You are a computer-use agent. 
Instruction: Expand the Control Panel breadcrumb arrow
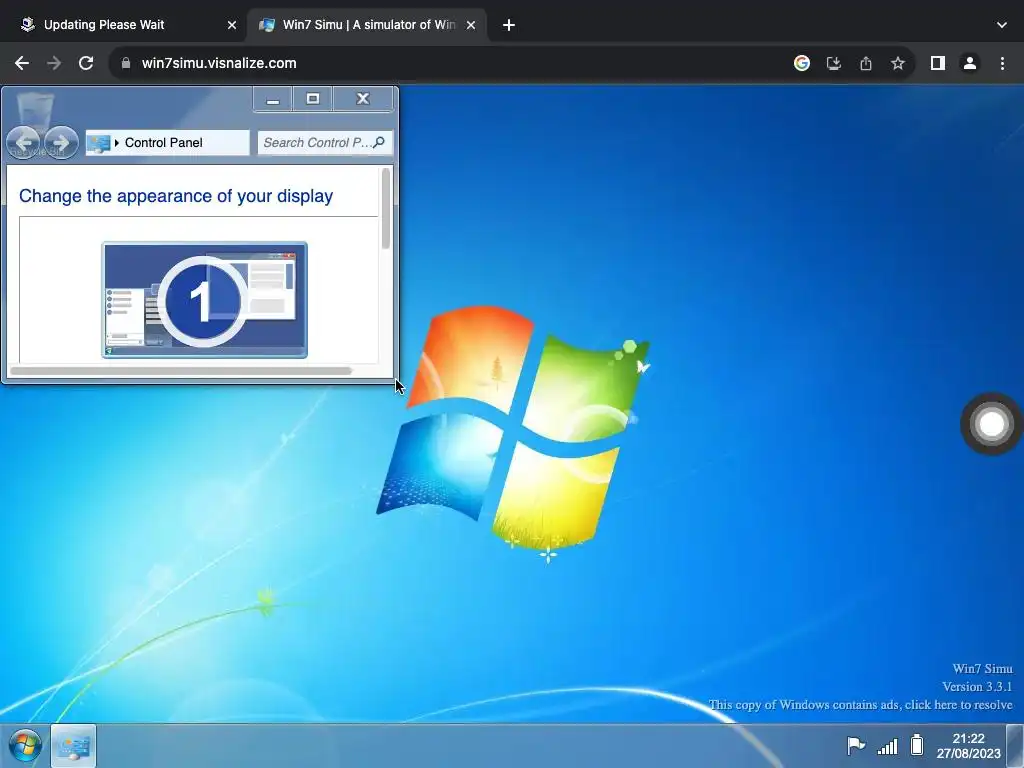tap(116, 142)
